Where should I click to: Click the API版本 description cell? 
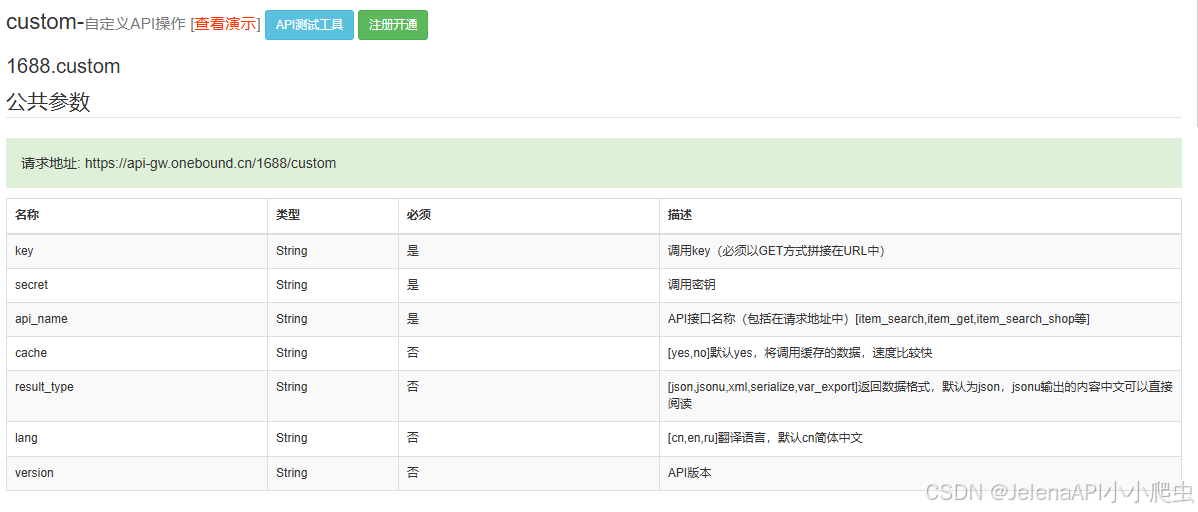point(920,473)
